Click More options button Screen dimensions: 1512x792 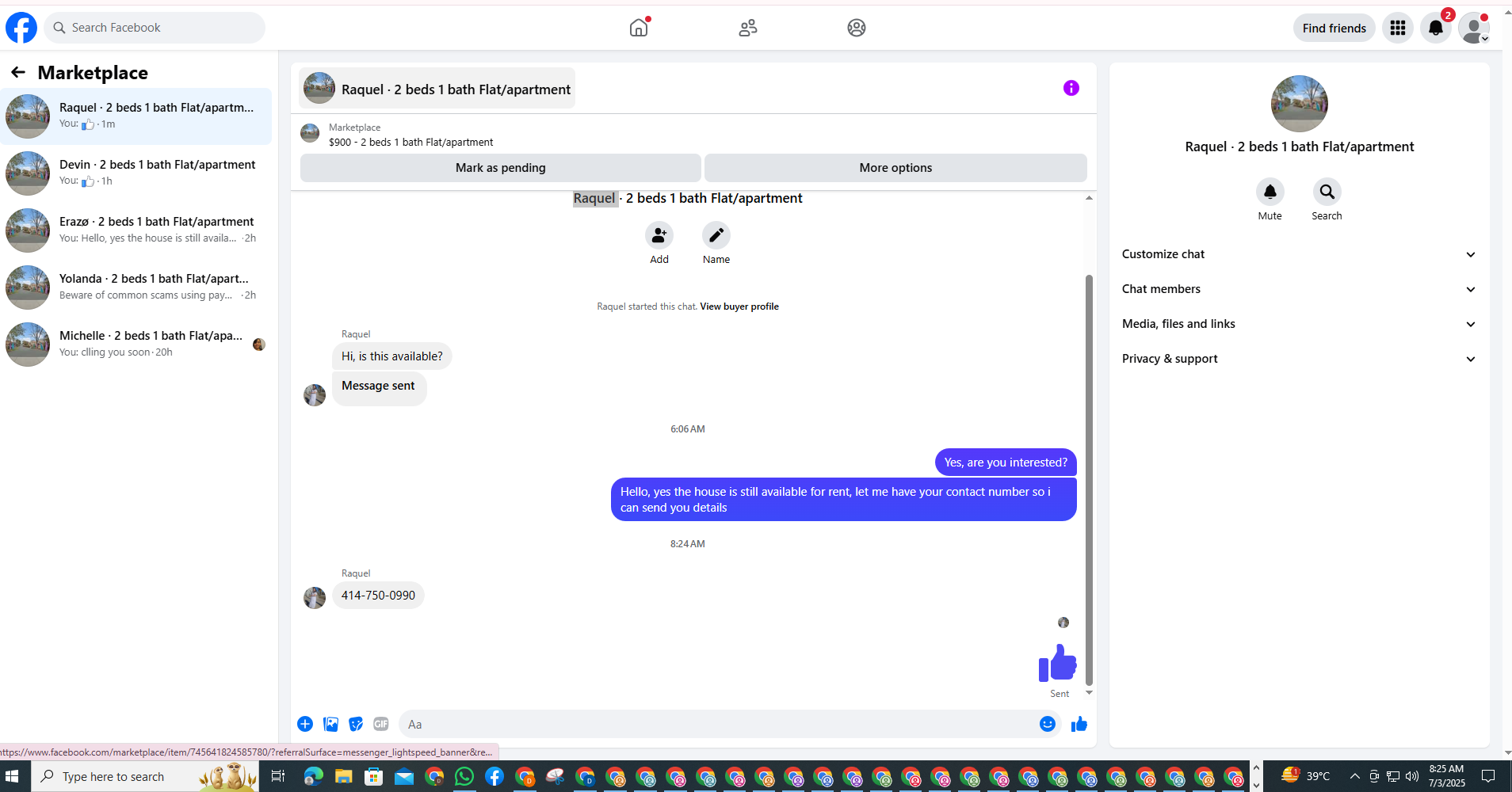coord(895,168)
